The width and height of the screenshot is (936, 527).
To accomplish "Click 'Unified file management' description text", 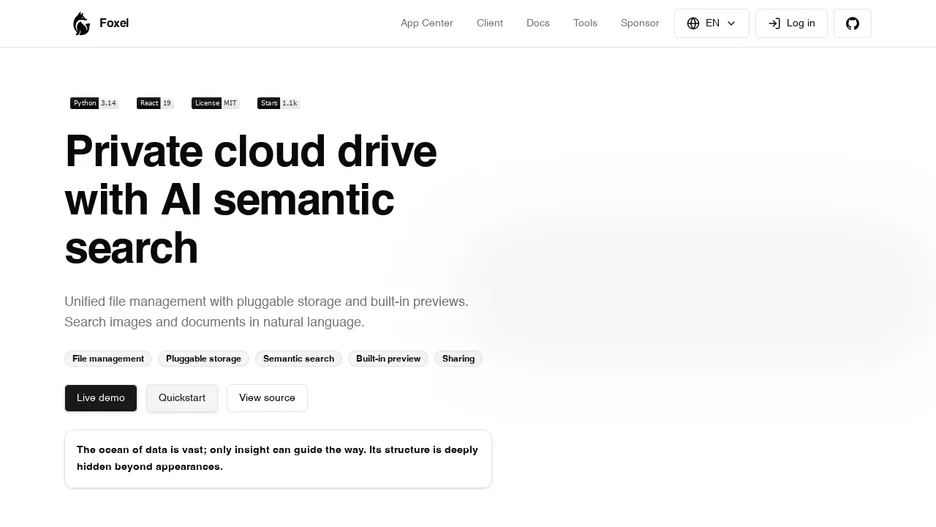I will [x=266, y=312].
